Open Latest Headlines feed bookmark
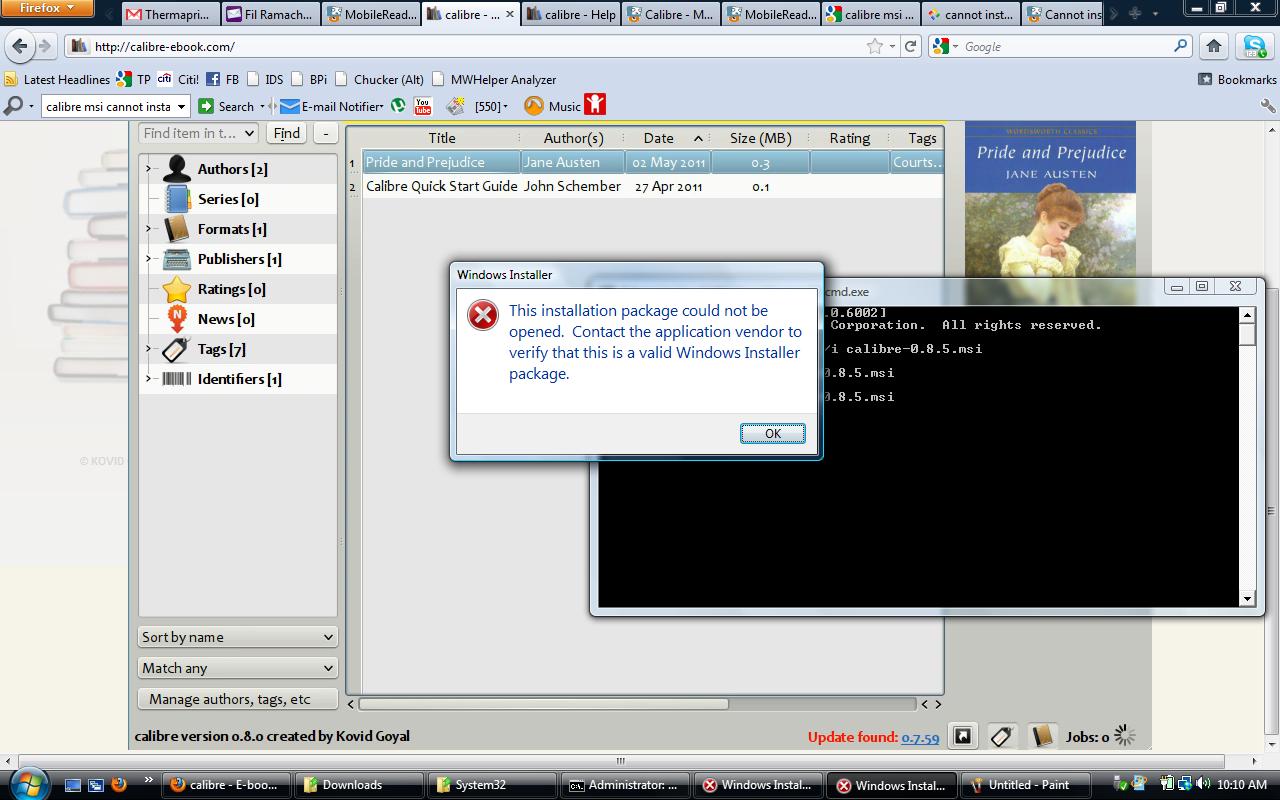The width and height of the screenshot is (1280, 800). pos(57,79)
